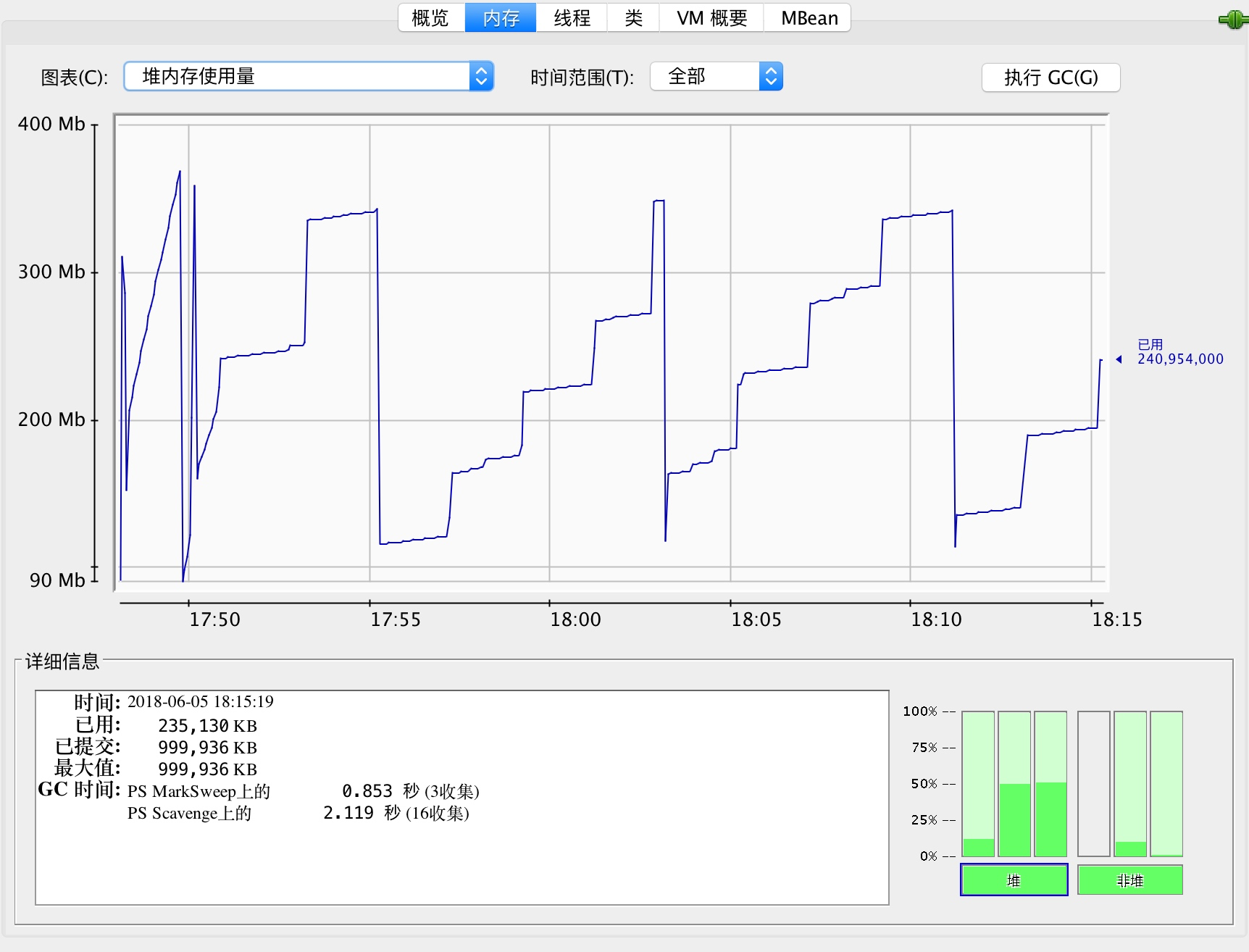This screenshot has width=1249, height=952.
Task: Switch to the 概览 tab
Action: click(x=431, y=18)
